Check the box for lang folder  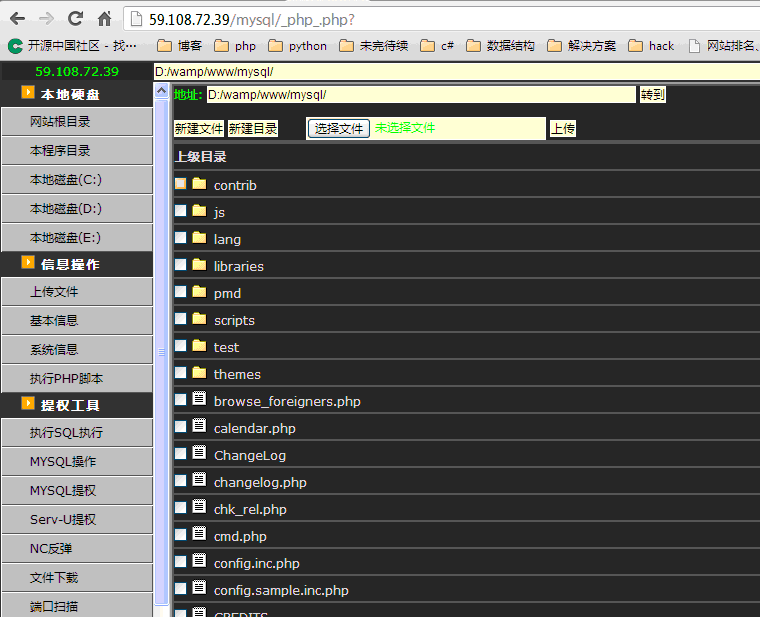181,237
